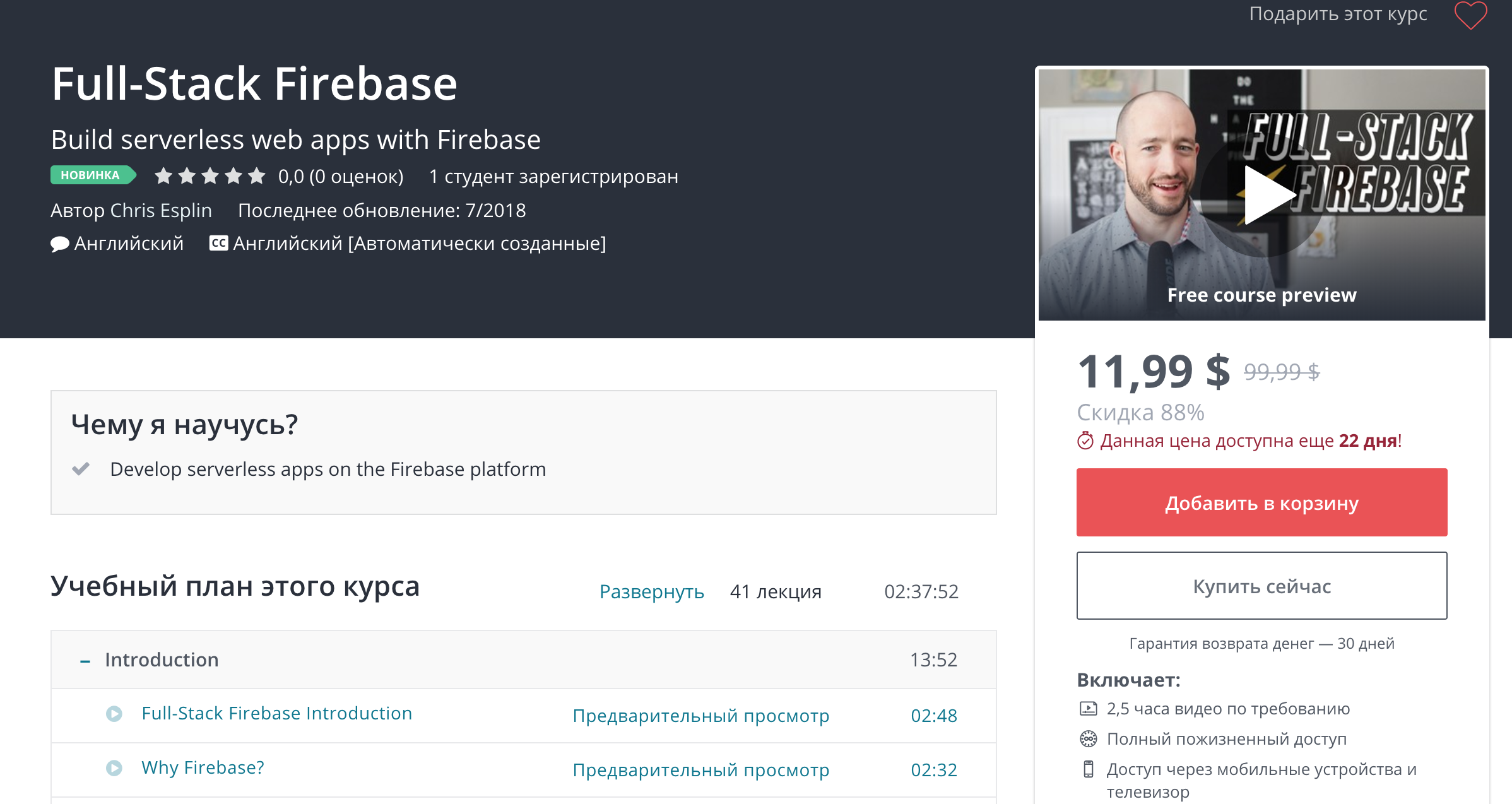This screenshot has width=1512, height=804.
Task: Open Full-Stack Firebase Introduction lecture
Action: (x=276, y=713)
